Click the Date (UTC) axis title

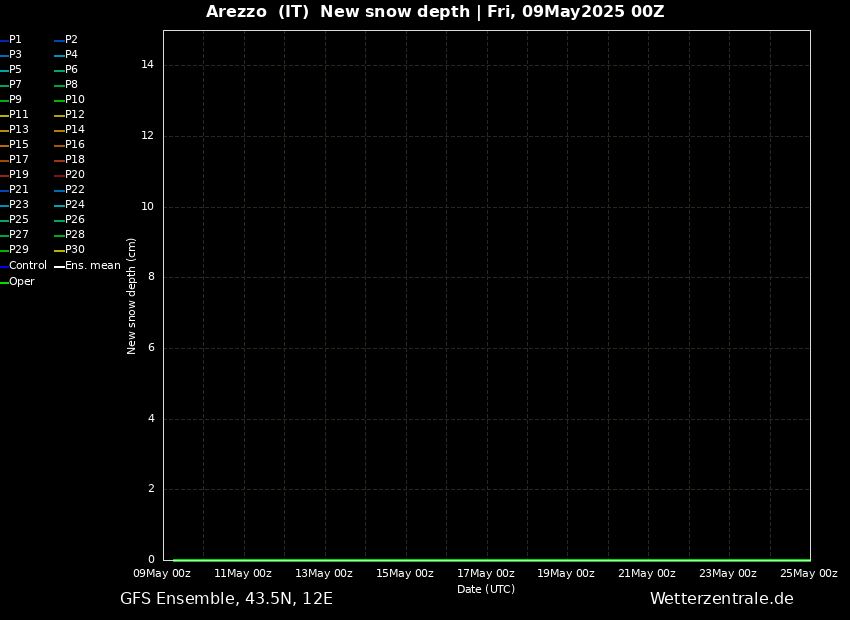[486, 590]
